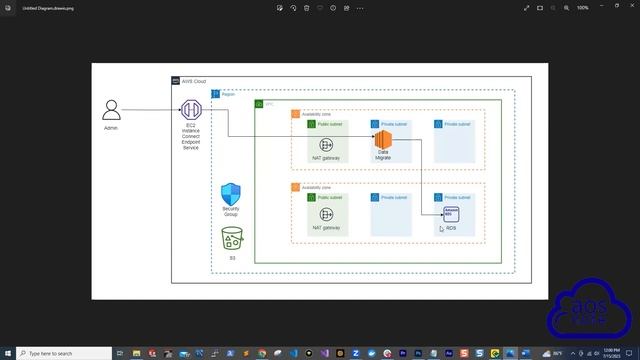Image resolution: width=640 pixels, height=360 pixels.
Task: Click the 100% zoom level value
Action: pyautogui.click(x=582, y=8)
